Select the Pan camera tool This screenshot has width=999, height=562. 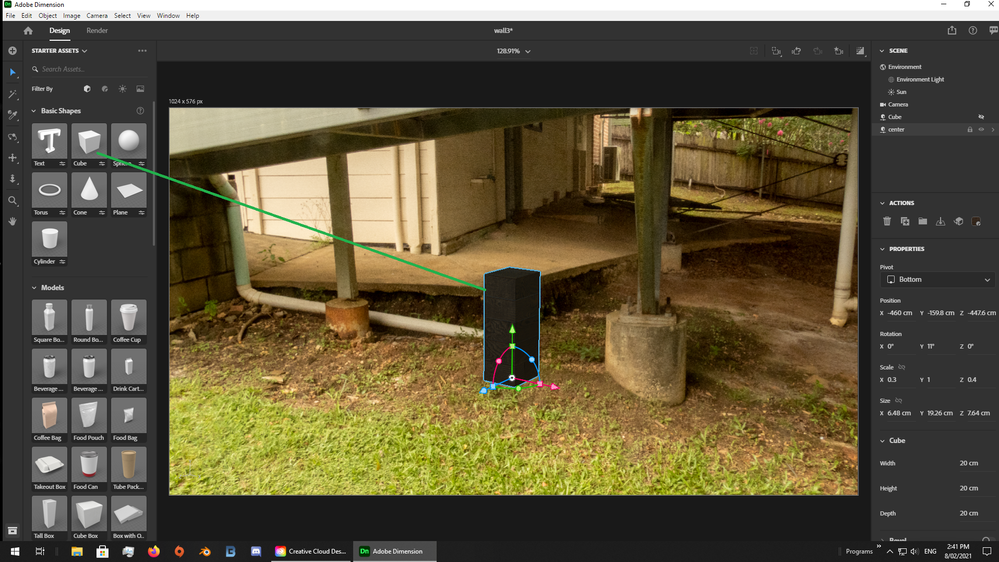[x=12, y=157]
